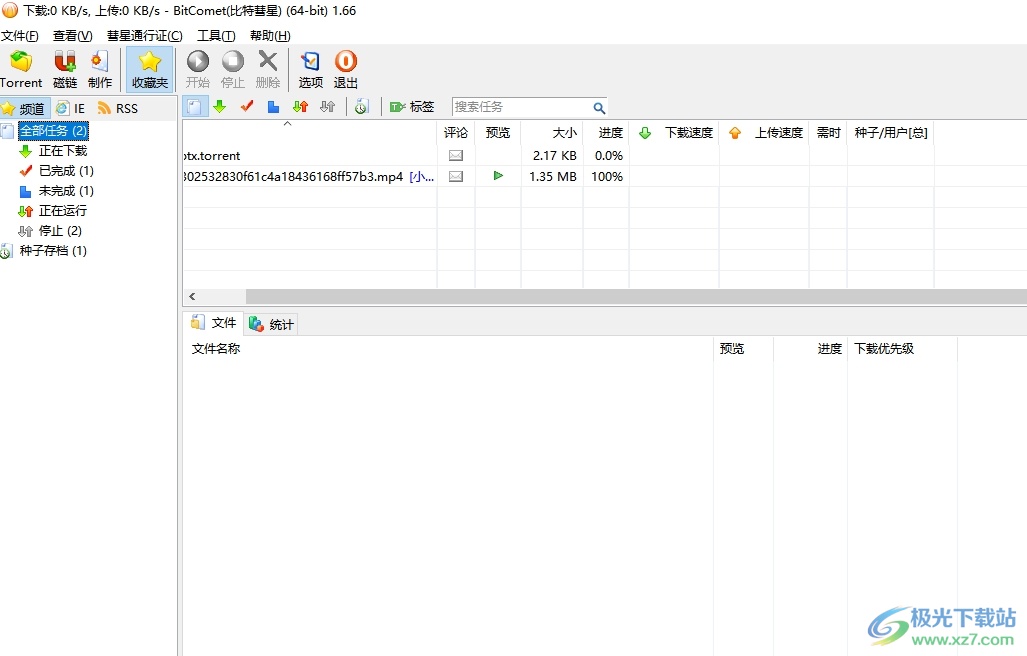This screenshot has width=1027, height=656.
Task: Open the Torrent file button
Action: [x=21, y=69]
